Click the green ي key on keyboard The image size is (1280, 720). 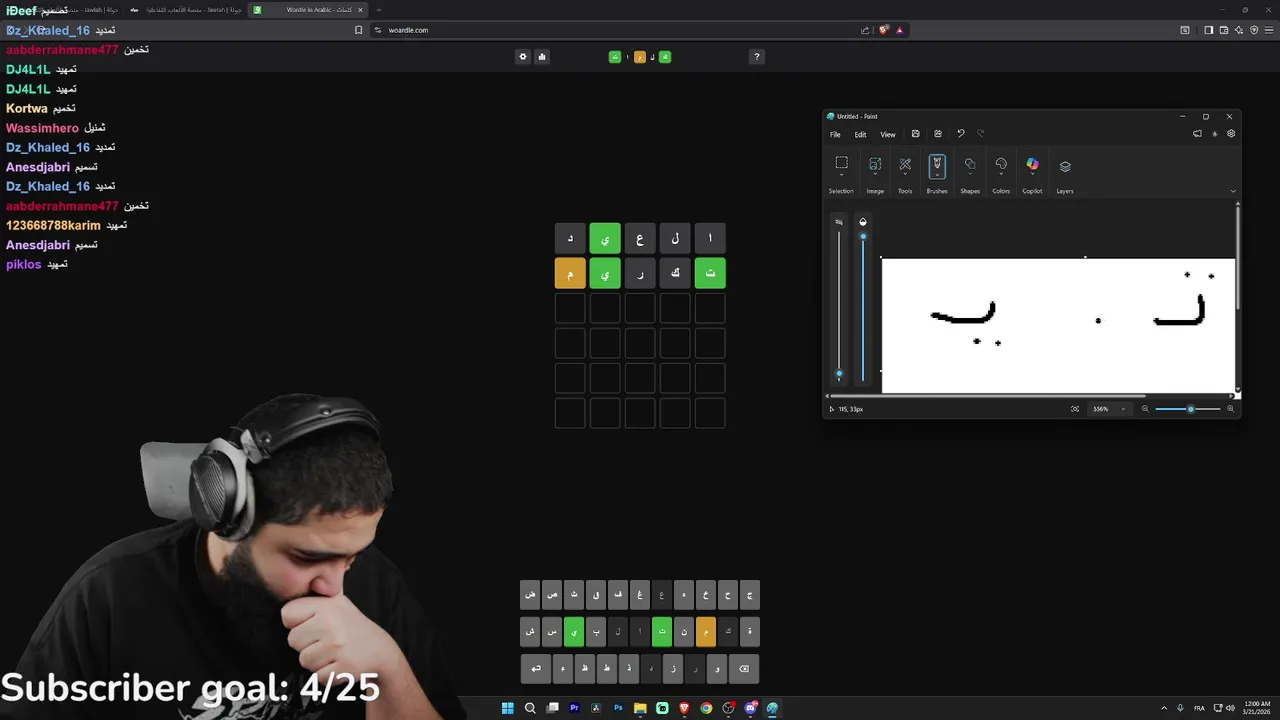[x=573, y=632]
